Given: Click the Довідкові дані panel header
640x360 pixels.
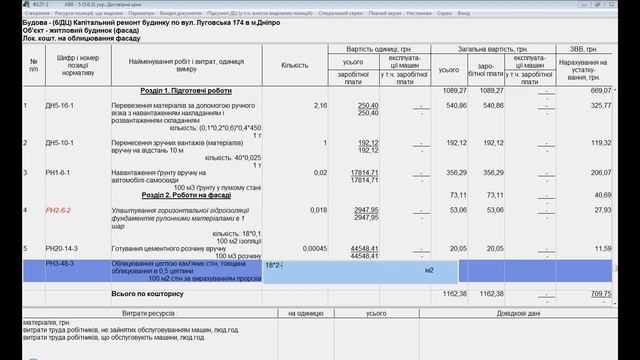Looking at the screenshot, I should [518, 313].
